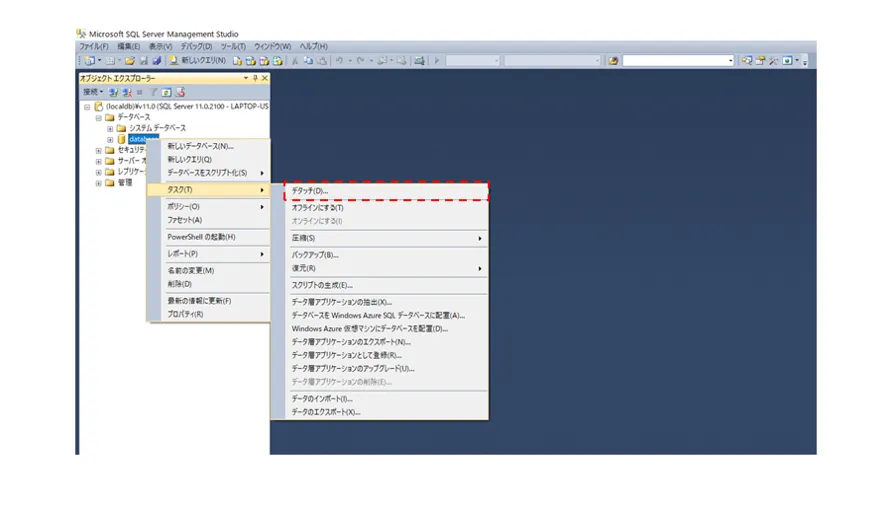Close the Object Explorer panel

tap(264, 78)
